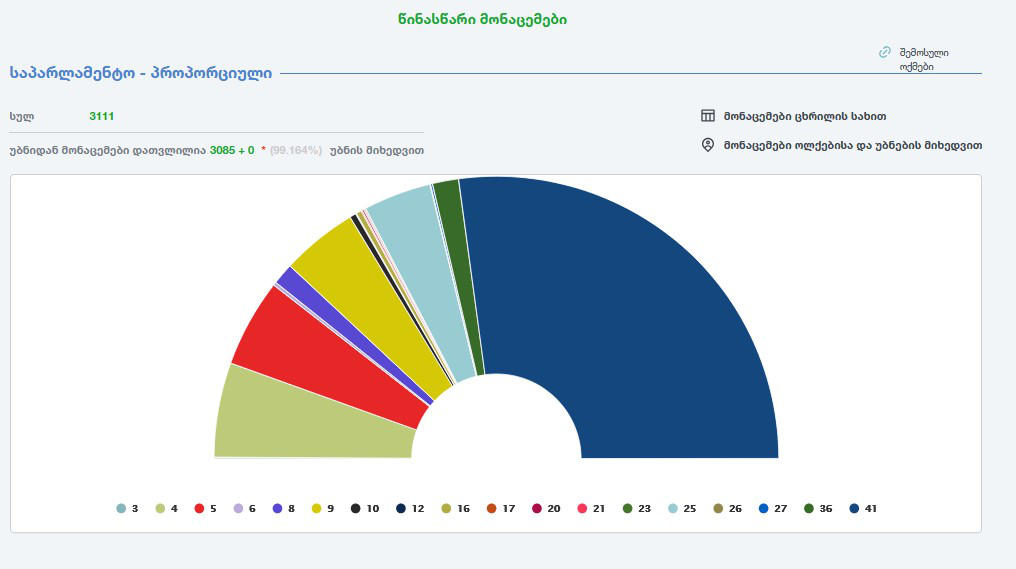Click the chain-link icon beside შემოსული ოქმები
This screenshot has height=569, width=1016.
(884, 52)
